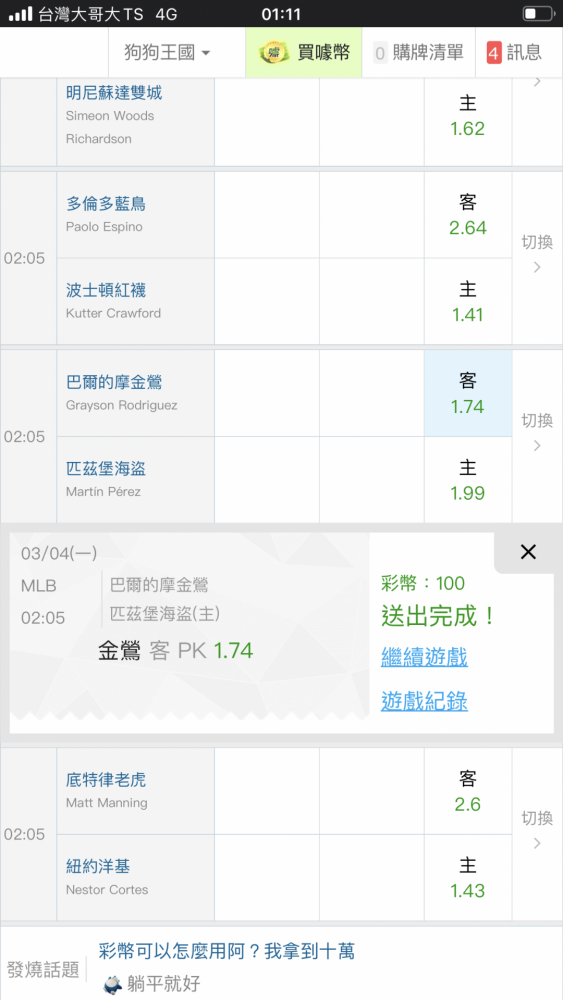Pick 主 1.43 odds for 紐約洋基
The height and width of the screenshot is (1000, 563).
tap(468, 878)
